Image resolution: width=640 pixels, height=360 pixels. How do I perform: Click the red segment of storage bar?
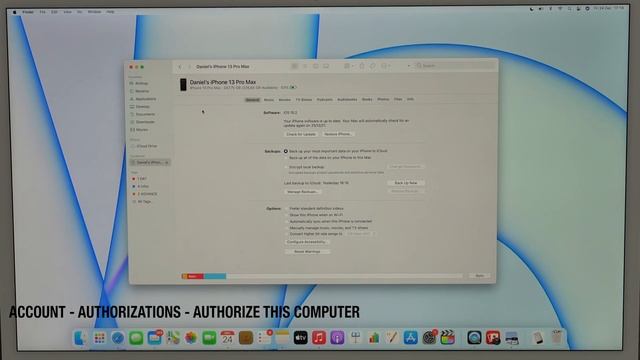195,276
